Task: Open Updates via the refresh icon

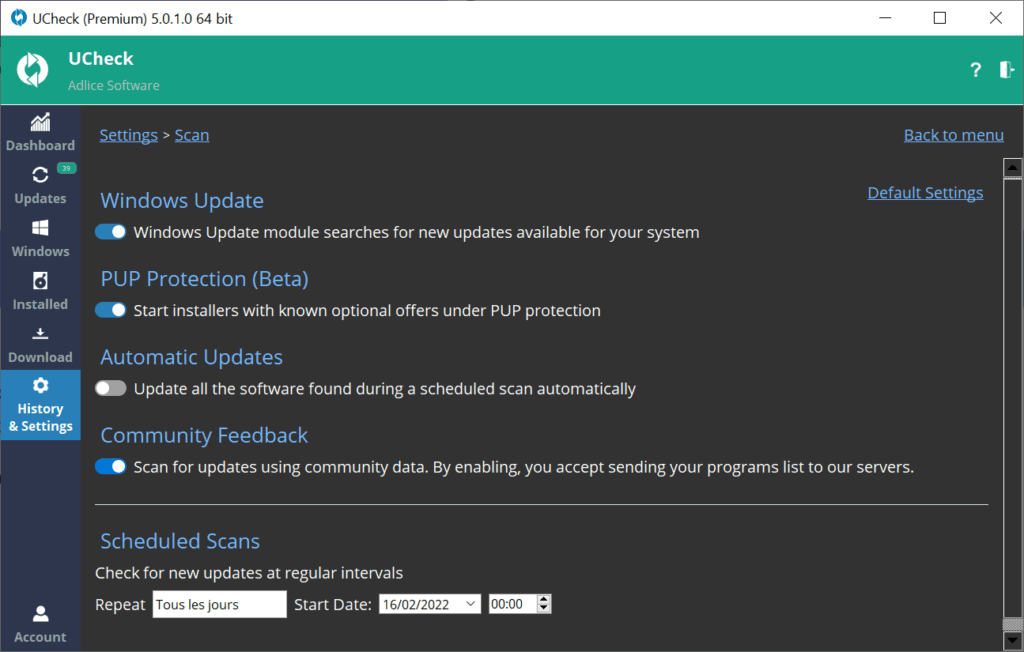Action: click(x=40, y=175)
